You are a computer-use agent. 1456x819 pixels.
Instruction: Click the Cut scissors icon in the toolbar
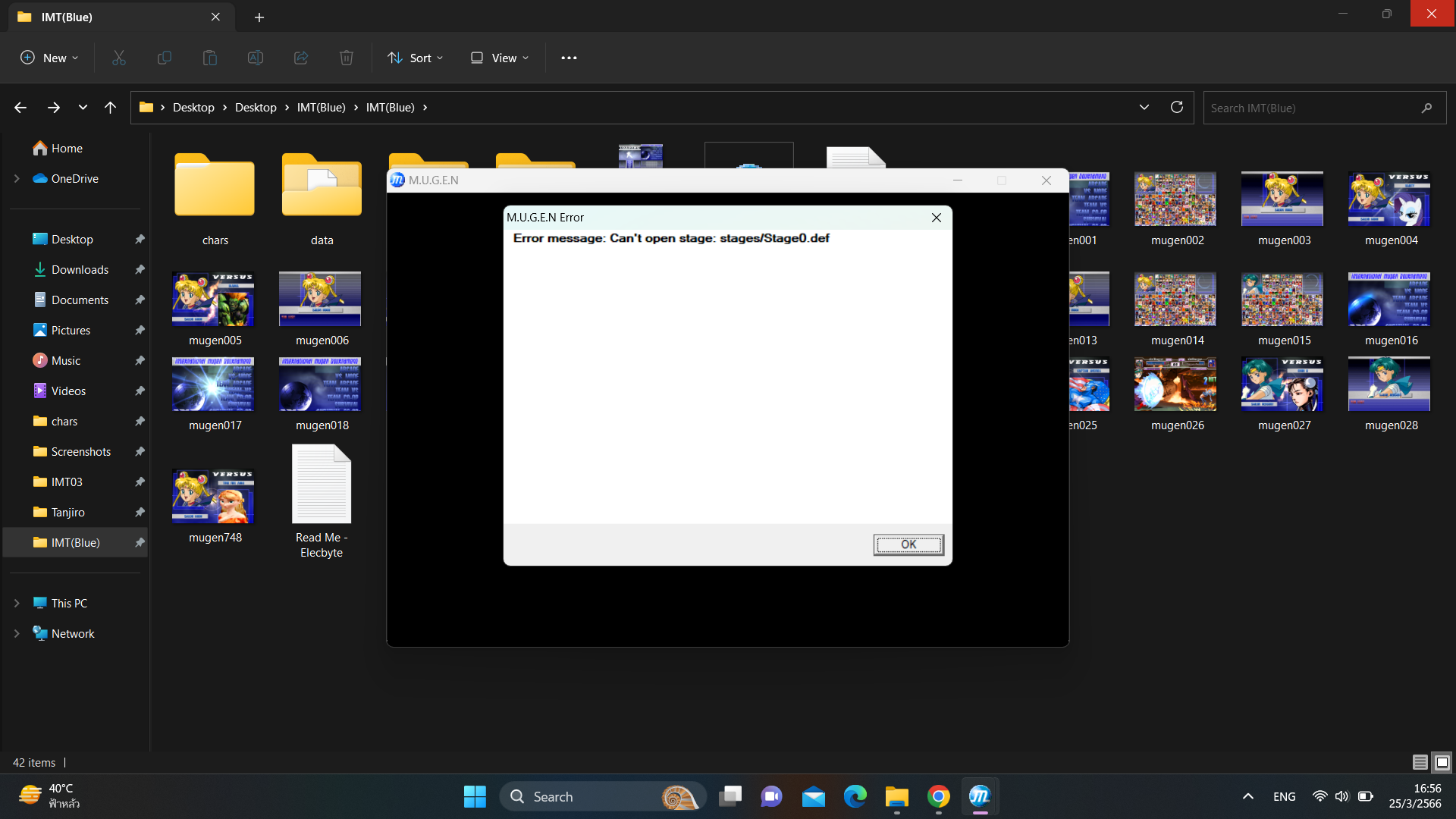tap(119, 58)
